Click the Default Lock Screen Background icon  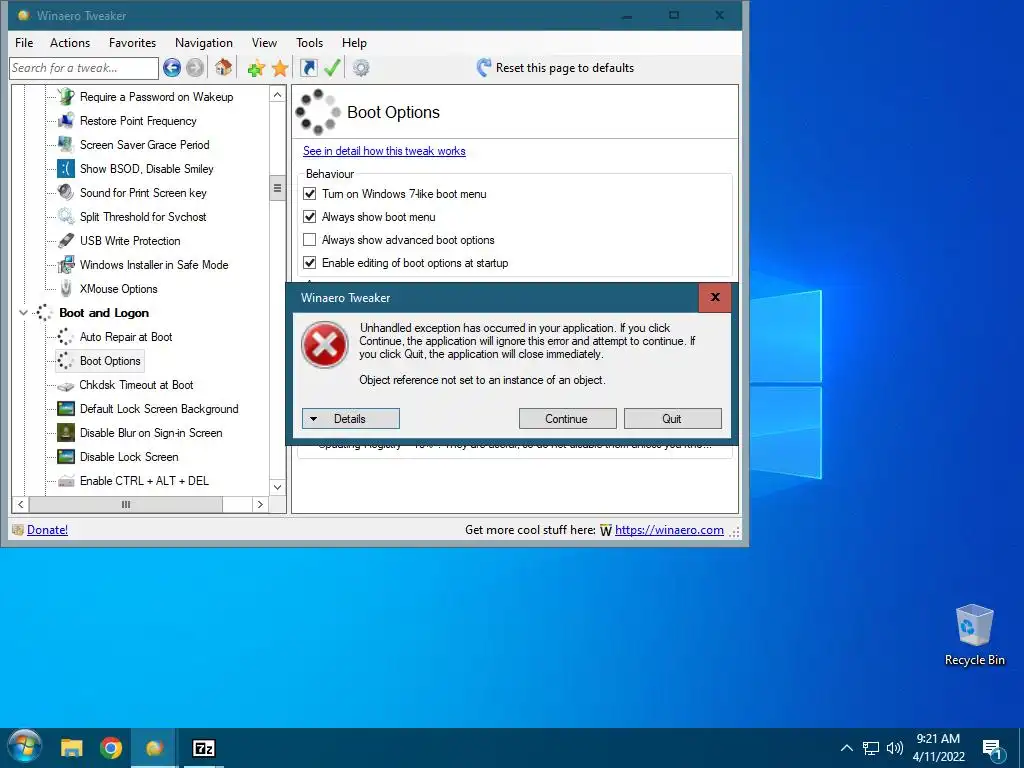click(x=66, y=409)
